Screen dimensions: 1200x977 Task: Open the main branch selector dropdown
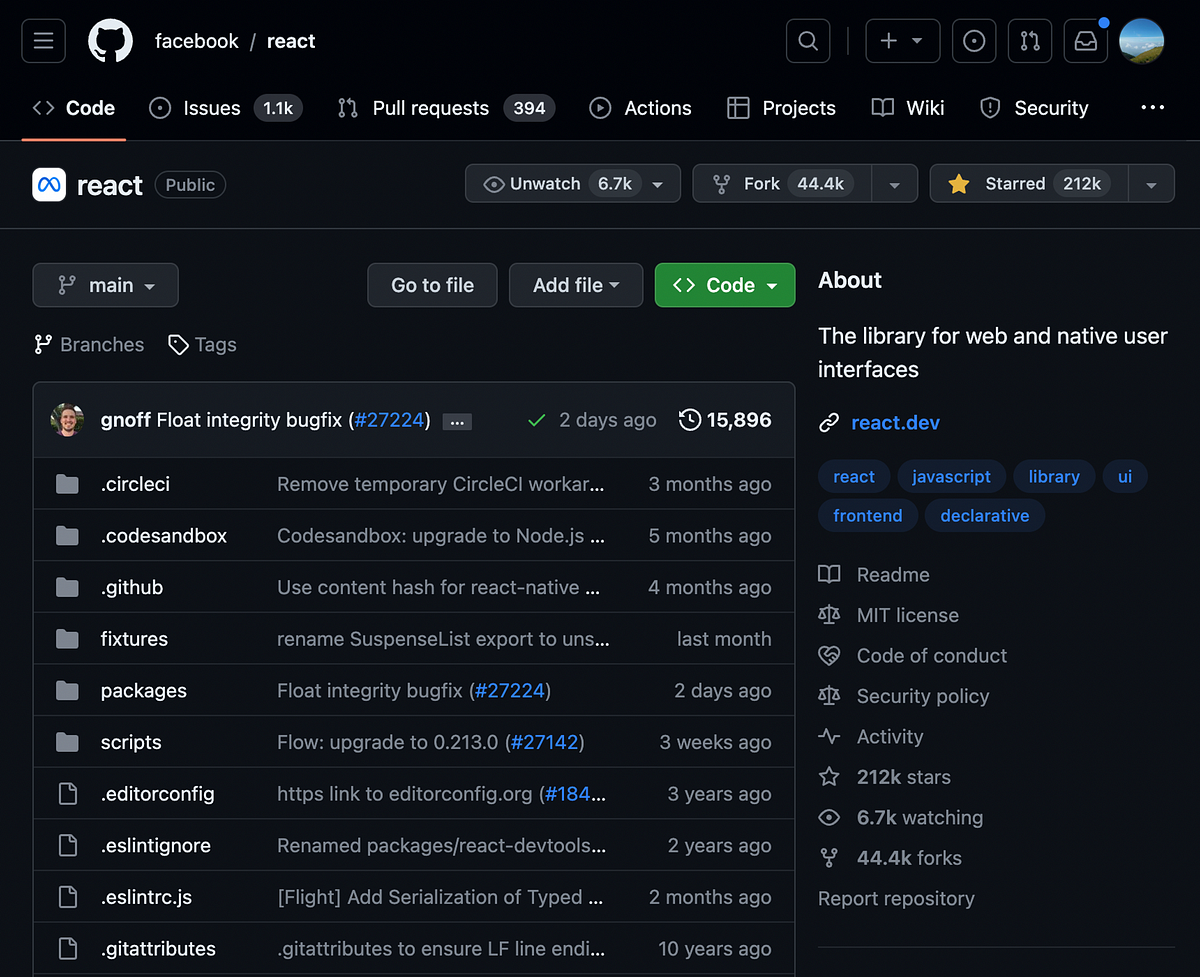click(105, 285)
